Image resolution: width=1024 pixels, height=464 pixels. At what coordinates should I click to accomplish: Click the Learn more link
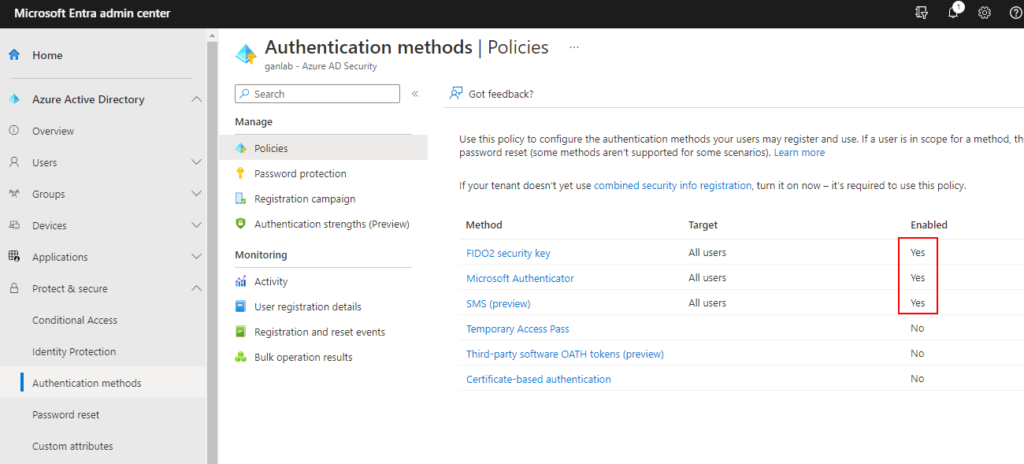tap(799, 153)
